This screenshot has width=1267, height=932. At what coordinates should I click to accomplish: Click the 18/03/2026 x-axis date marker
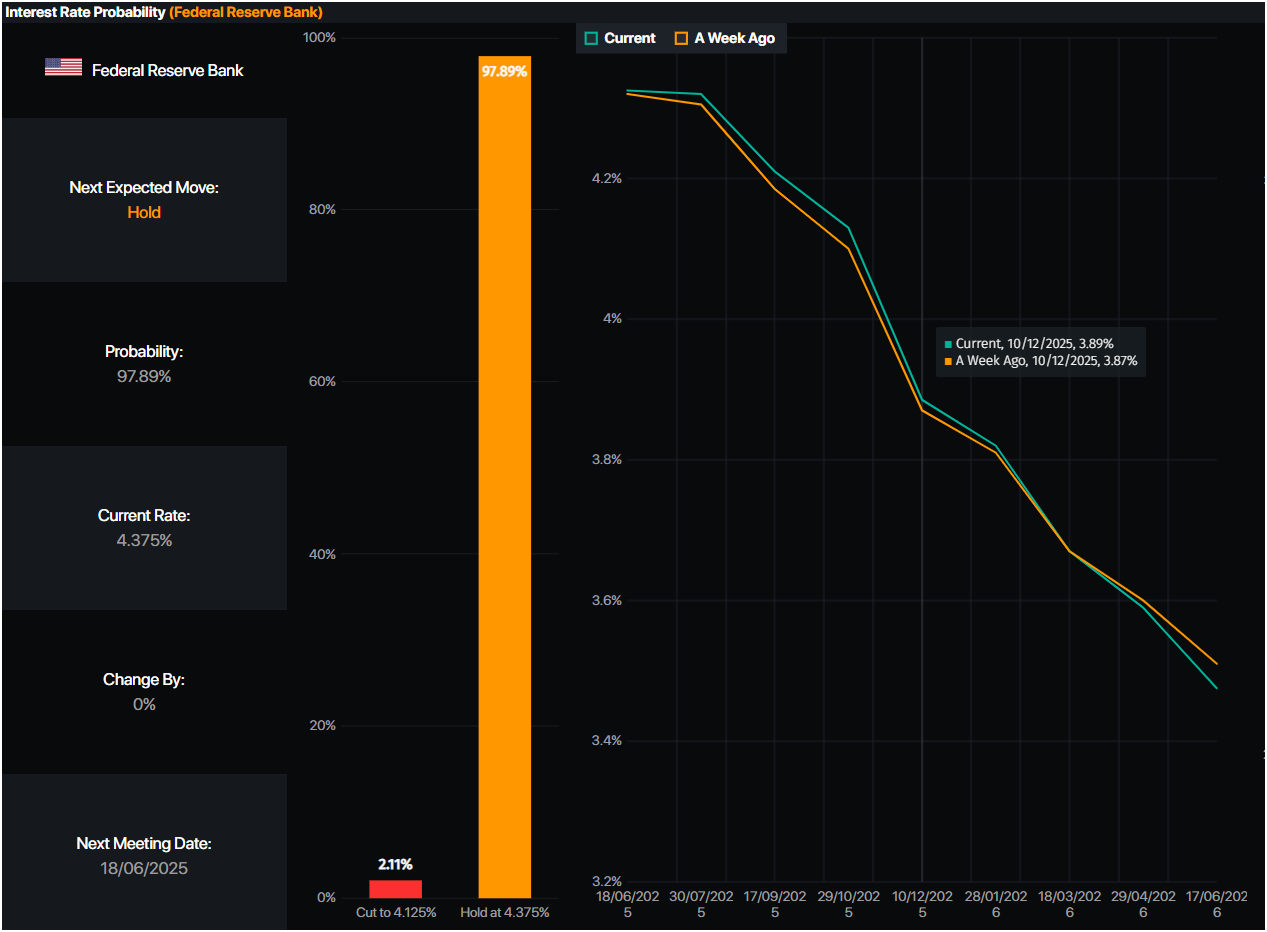coord(1069,904)
